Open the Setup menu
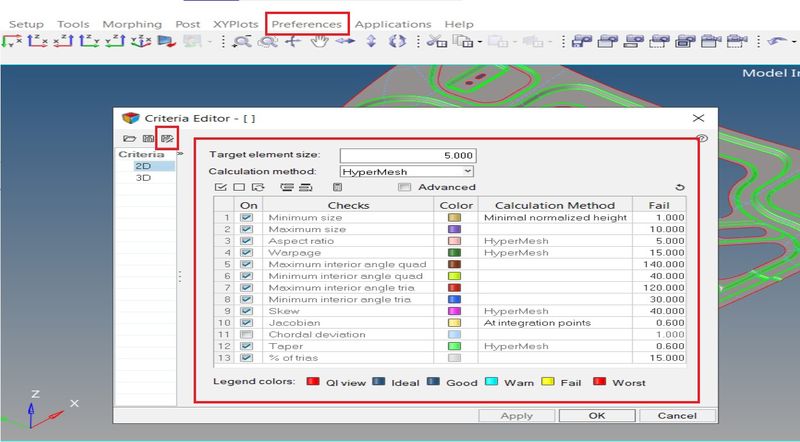The image size is (800, 442). (27, 24)
